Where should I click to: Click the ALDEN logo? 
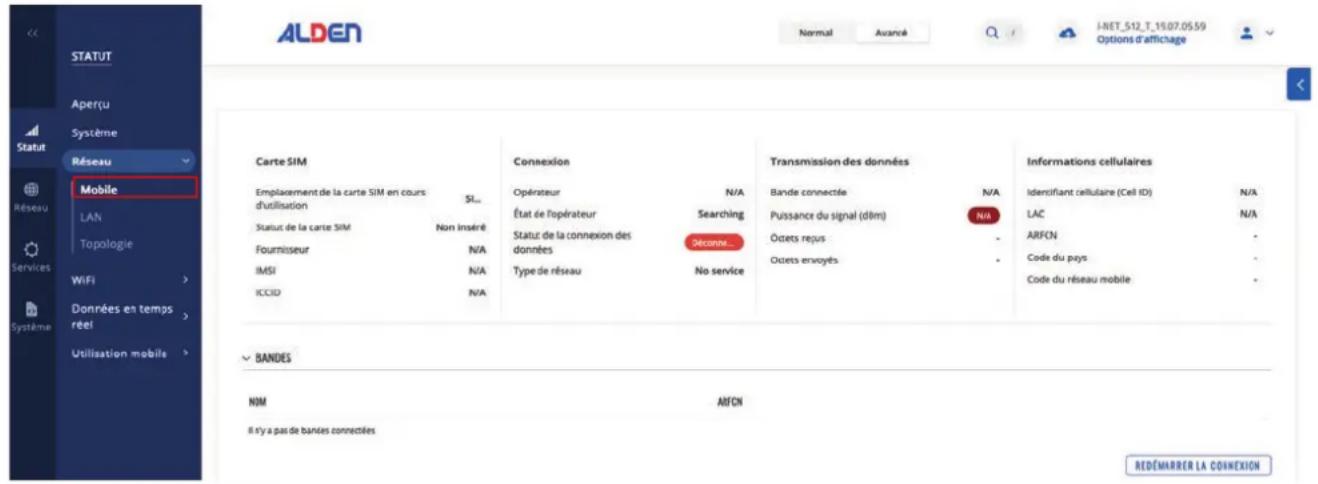pyautogui.click(x=320, y=33)
